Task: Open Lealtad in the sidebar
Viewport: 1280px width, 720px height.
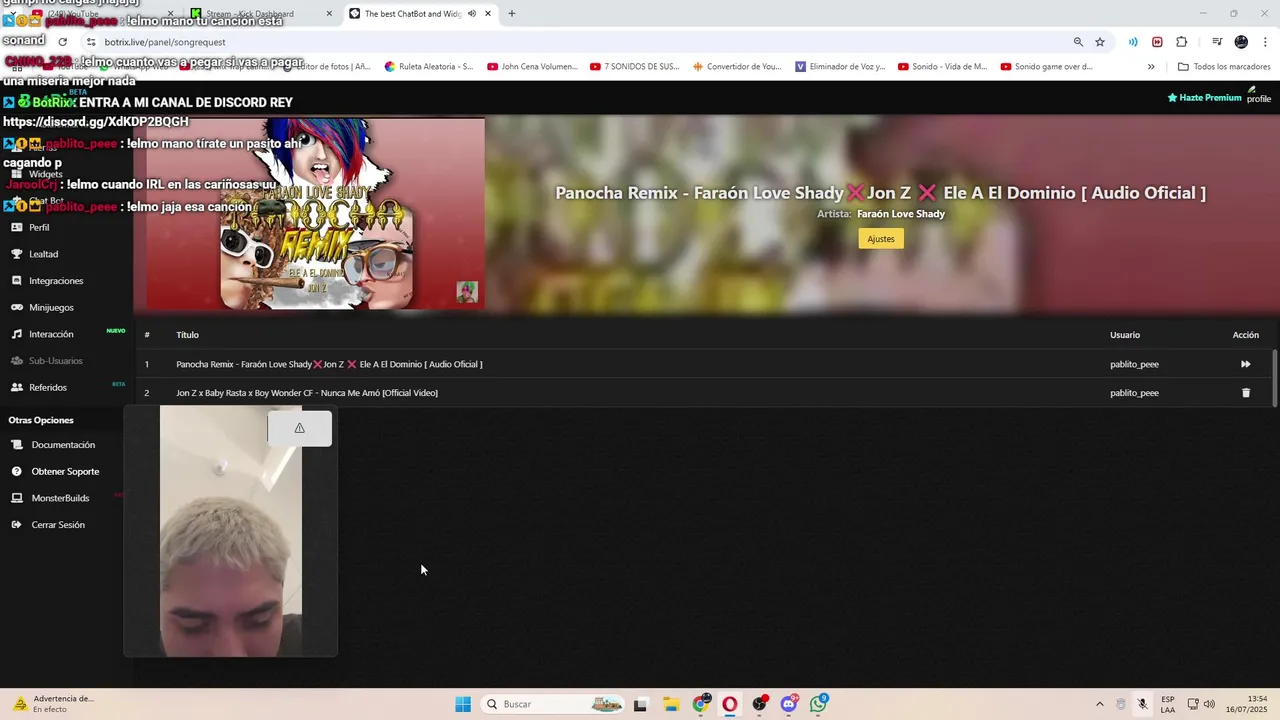Action: (43, 254)
